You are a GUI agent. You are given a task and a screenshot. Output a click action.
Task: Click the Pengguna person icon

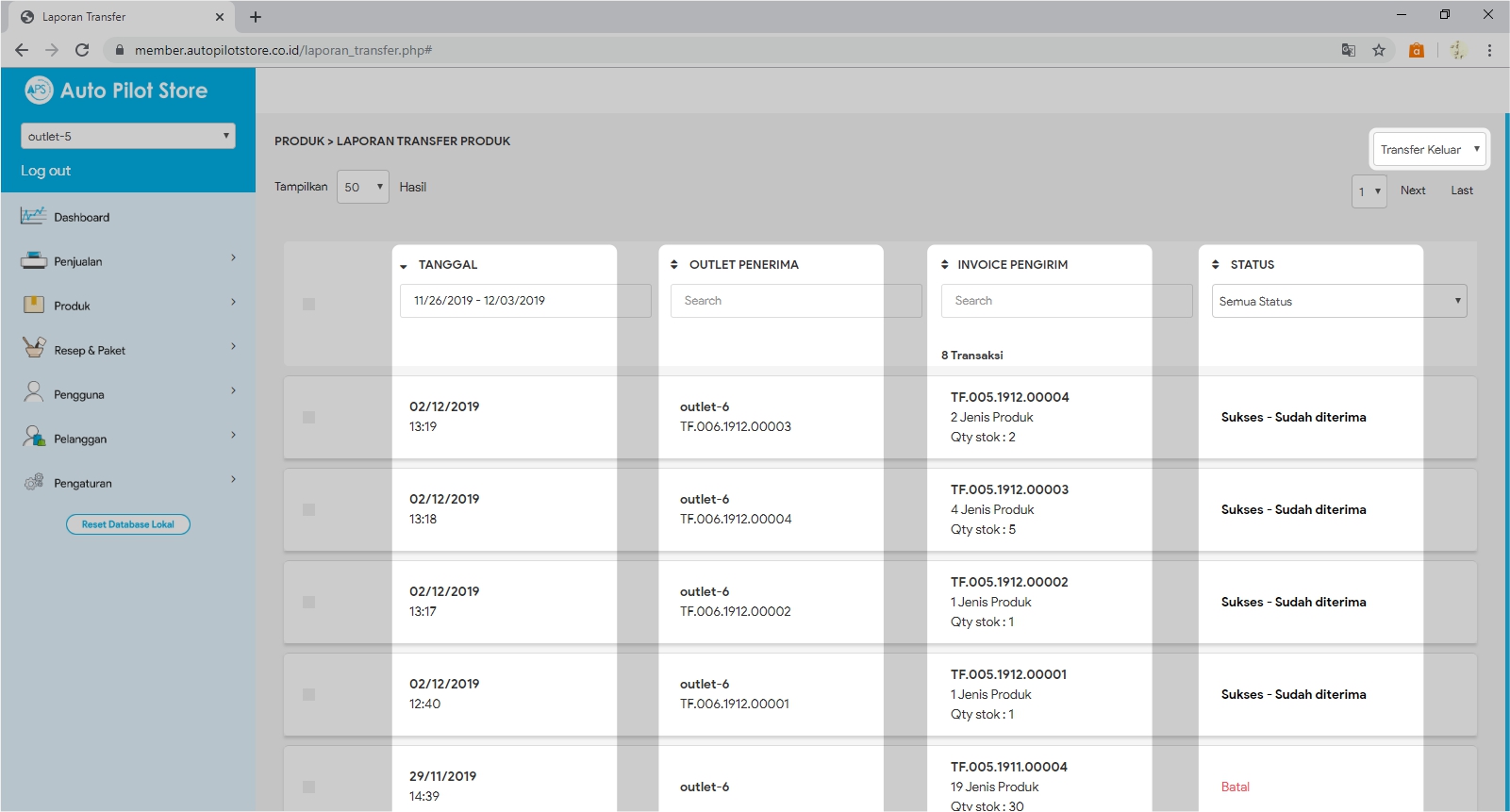[x=33, y=393]
